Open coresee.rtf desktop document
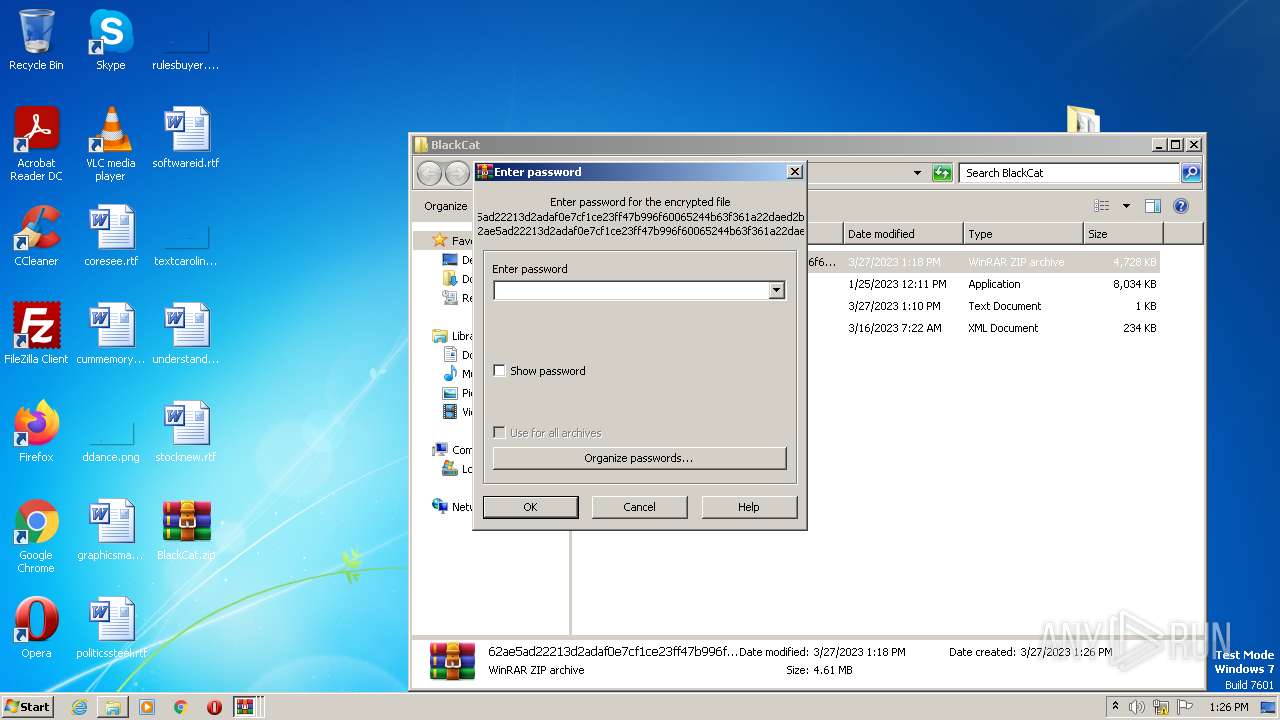Screen dimensions: 1280x720 pyautogui.click(x=110, y=236)
